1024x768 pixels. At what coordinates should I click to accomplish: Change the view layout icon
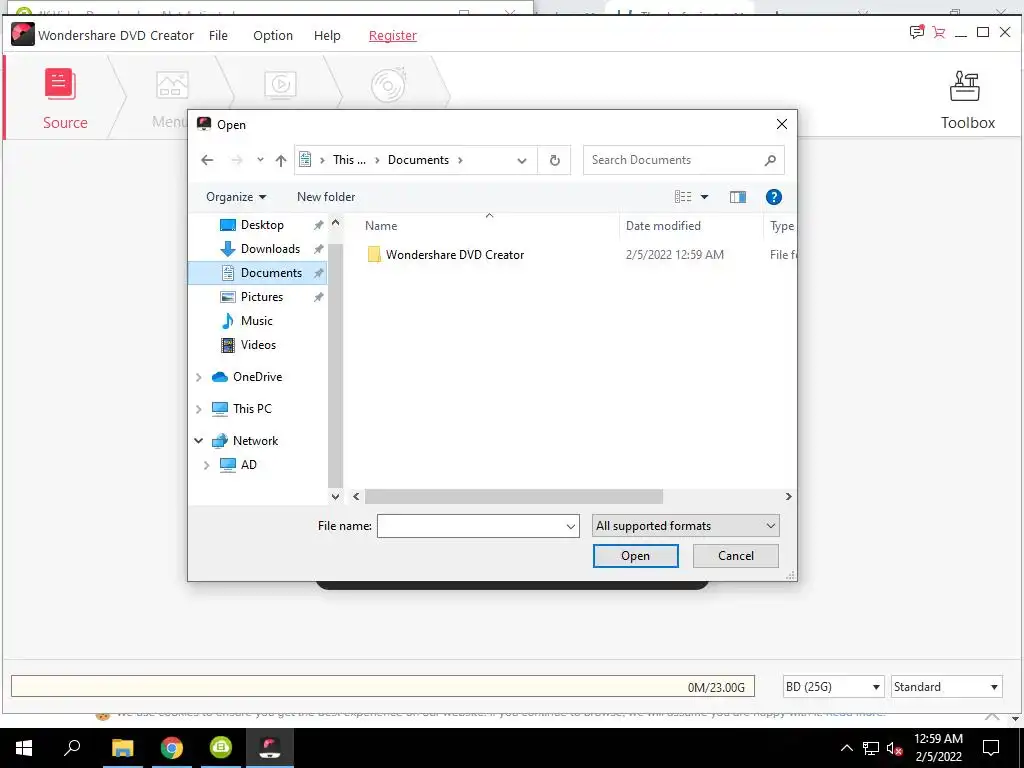(683, 197)
